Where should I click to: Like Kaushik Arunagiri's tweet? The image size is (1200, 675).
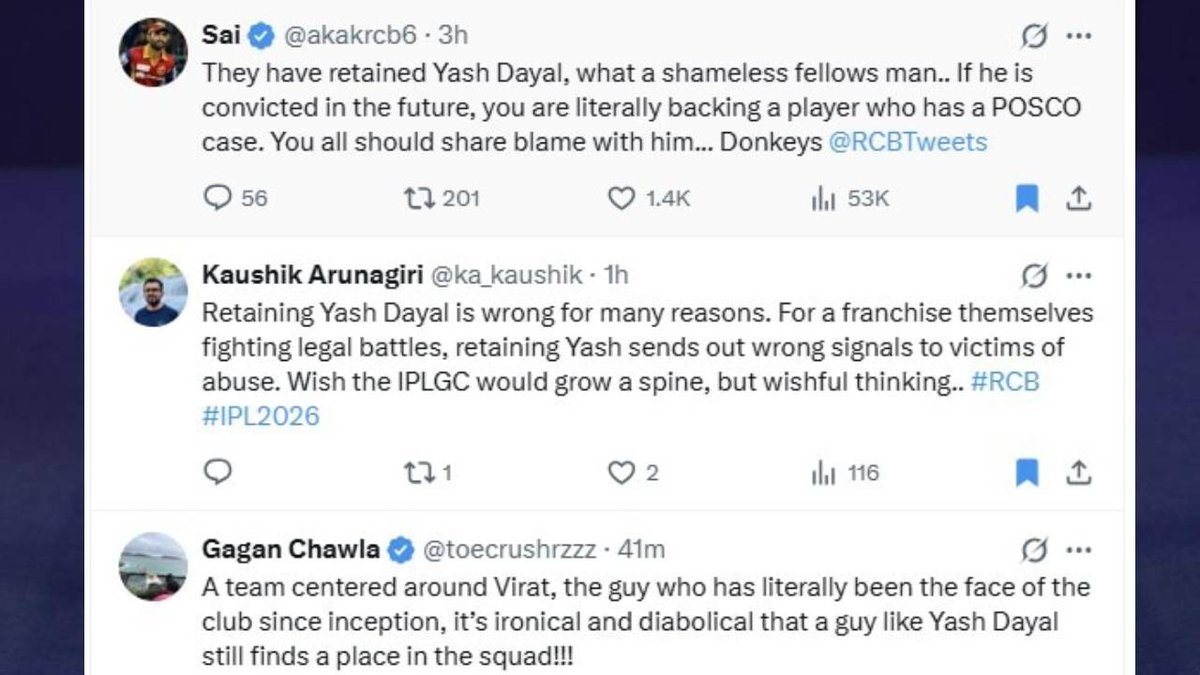tap(622, 472)
